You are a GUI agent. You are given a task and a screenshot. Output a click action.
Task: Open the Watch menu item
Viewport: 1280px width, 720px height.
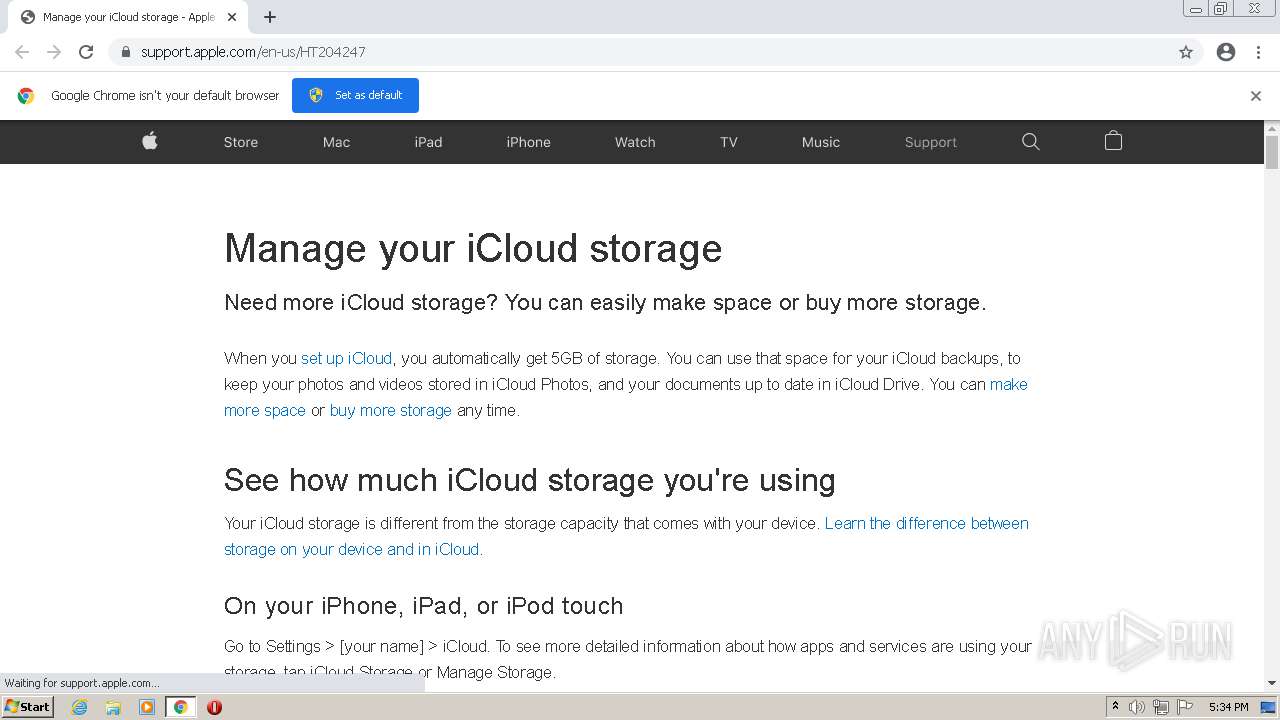635,142
